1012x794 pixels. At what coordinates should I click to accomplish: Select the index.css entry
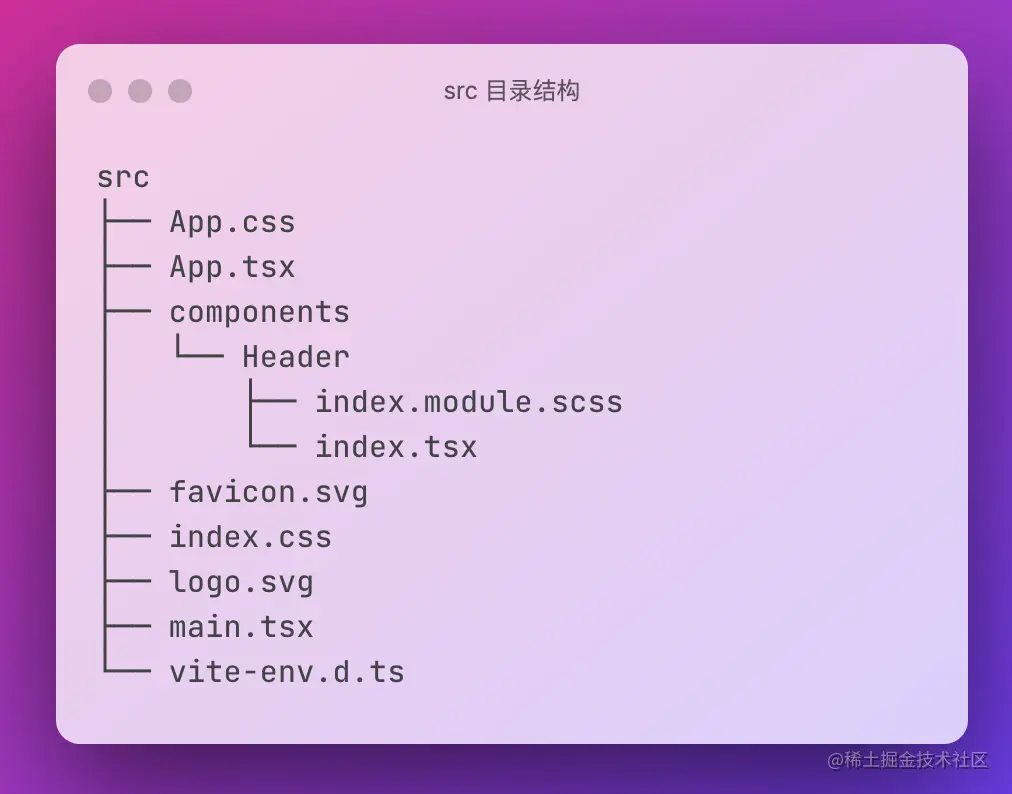[250, 536]
